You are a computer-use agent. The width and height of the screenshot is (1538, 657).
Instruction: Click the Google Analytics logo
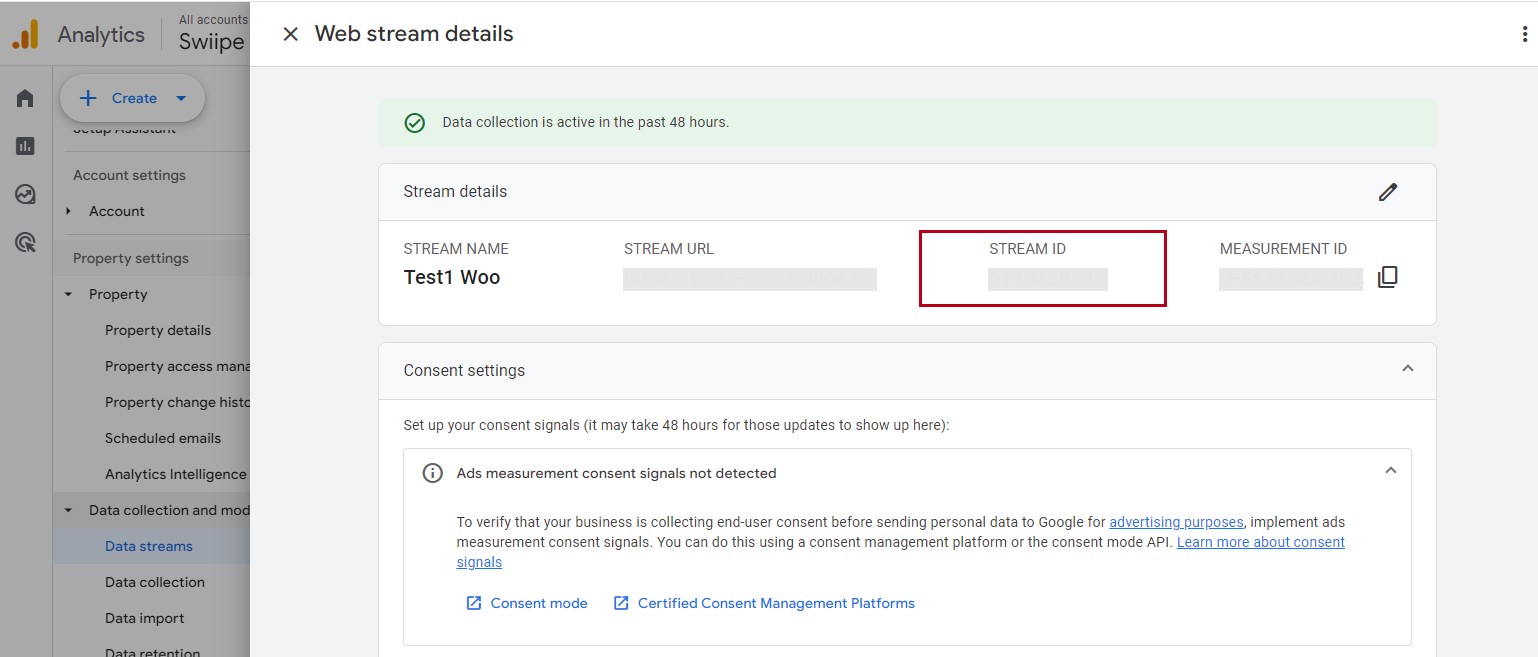coord(25,35)
